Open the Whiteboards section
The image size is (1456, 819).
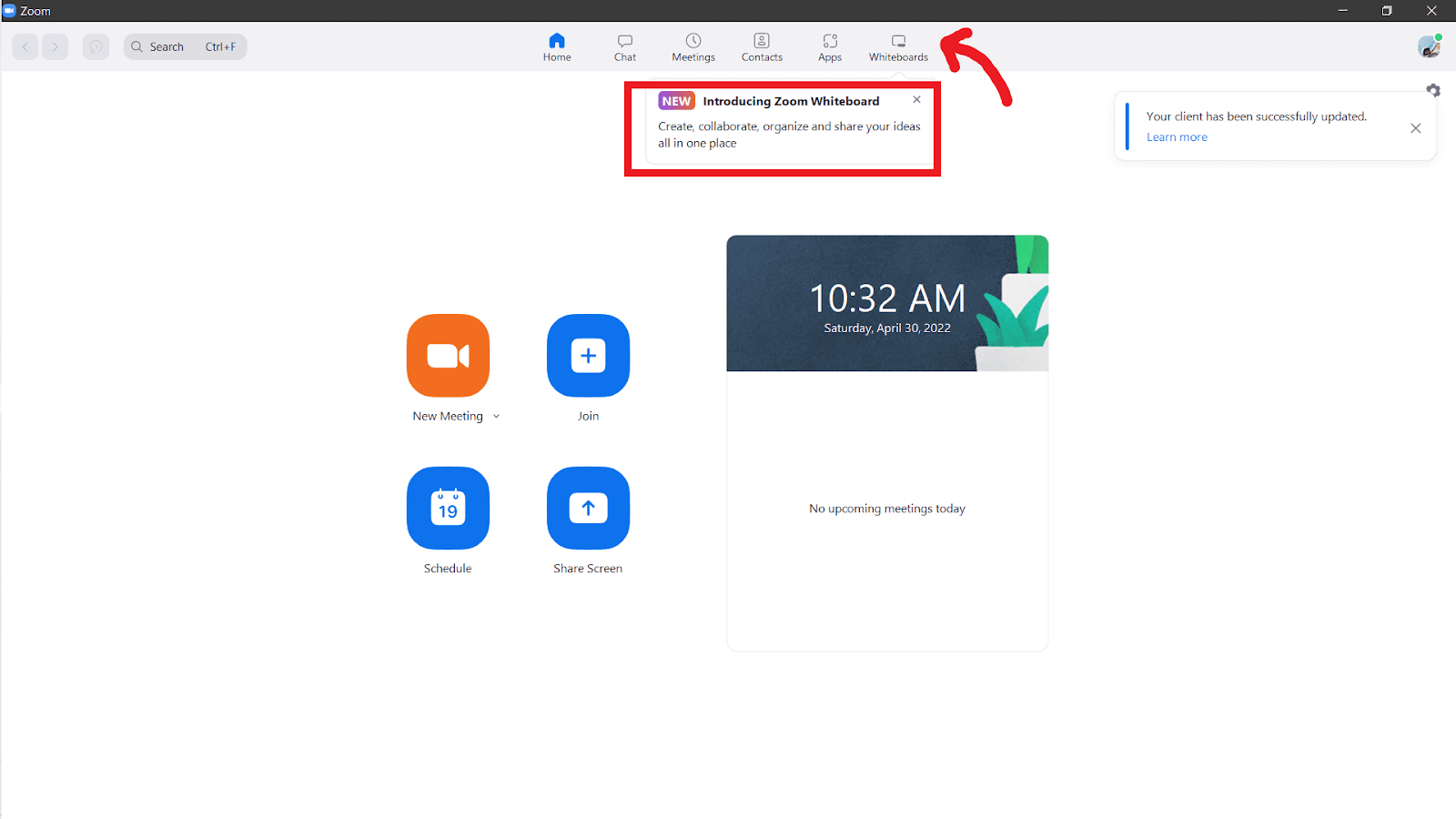897,46
